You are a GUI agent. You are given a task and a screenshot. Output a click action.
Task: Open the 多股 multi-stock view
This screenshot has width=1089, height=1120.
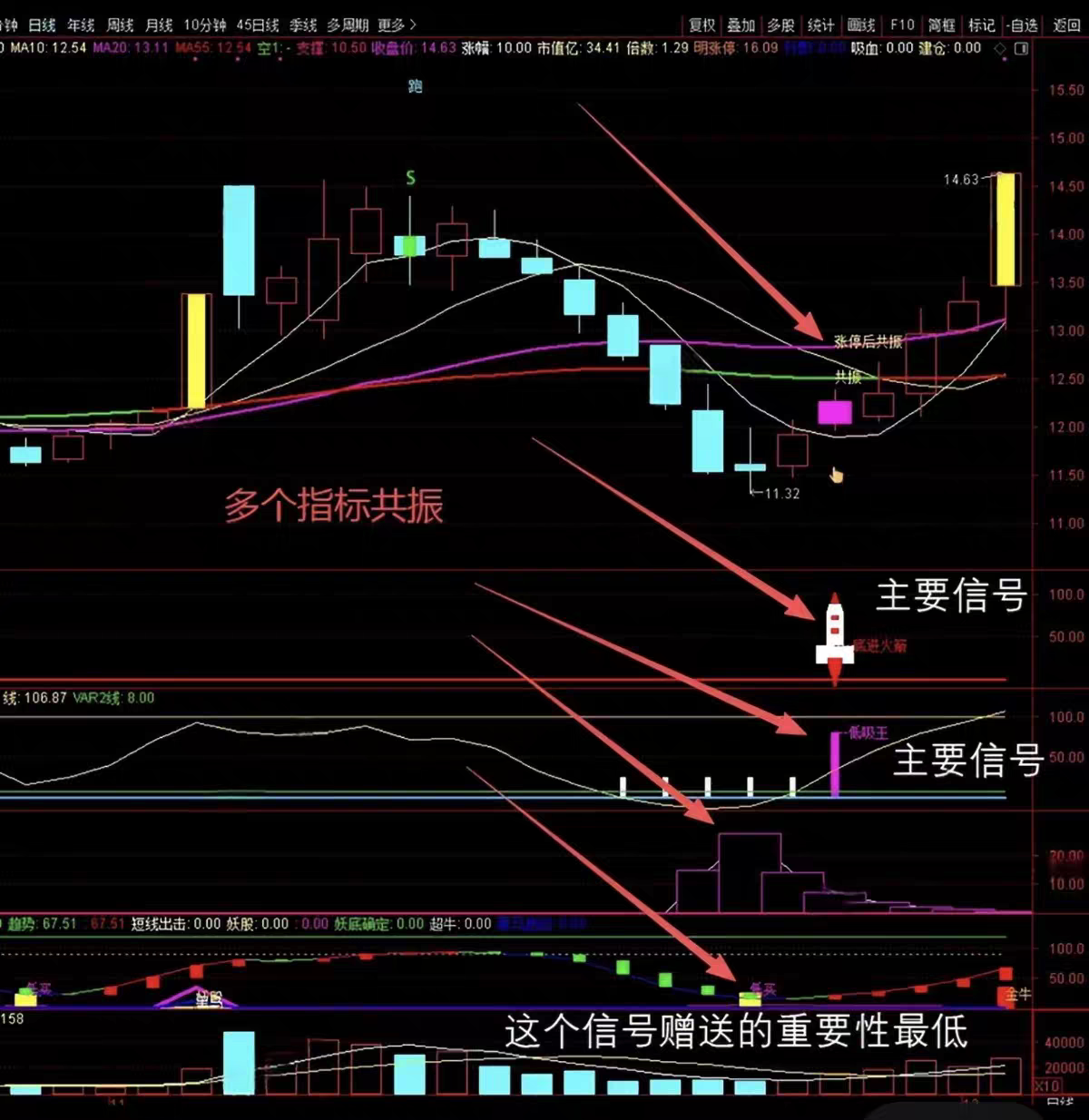pos(780,25)
